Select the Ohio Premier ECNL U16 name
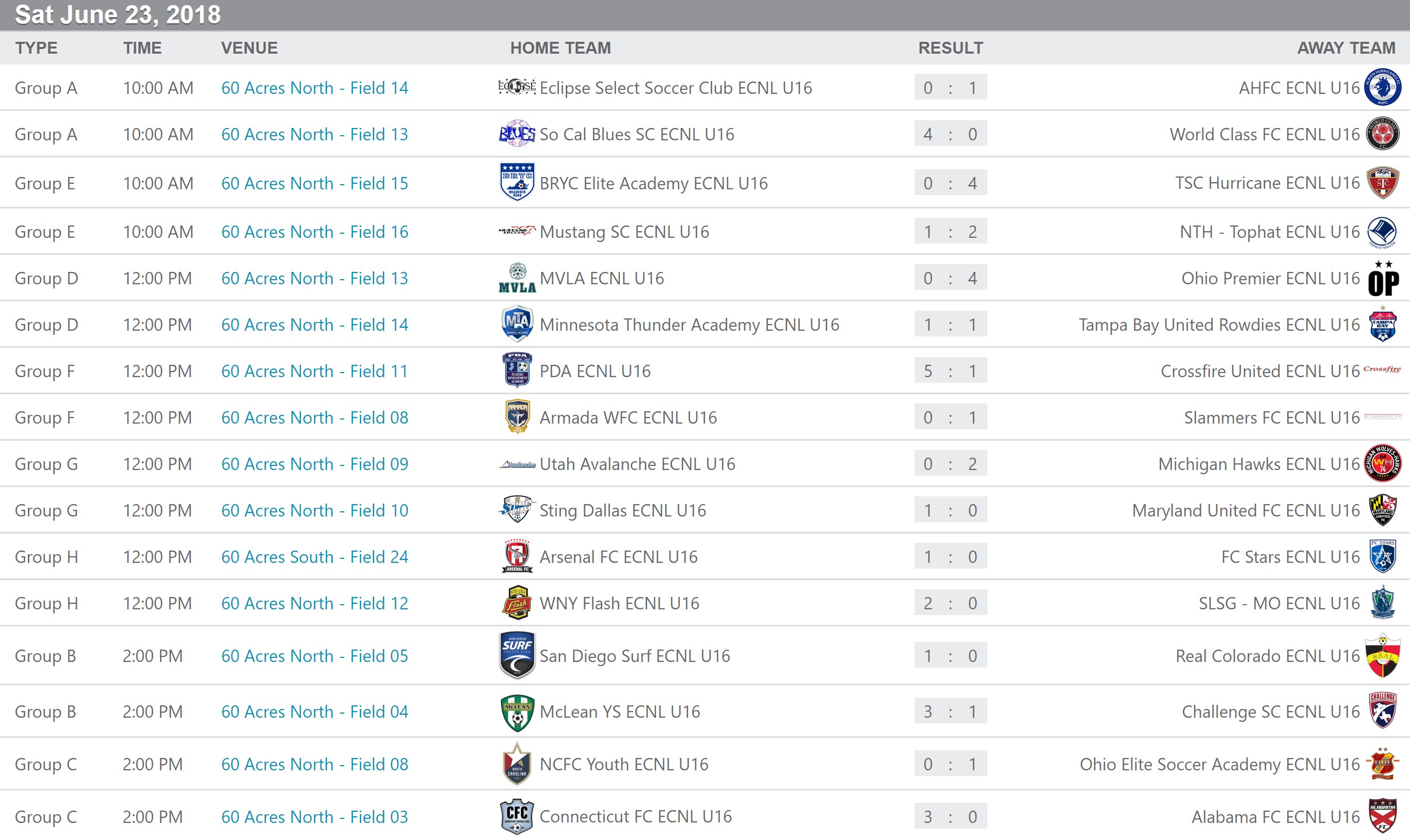Image resolution: width=1410 pixels, height=840 pixels. pyautogui.click(x=1270, y=279)
